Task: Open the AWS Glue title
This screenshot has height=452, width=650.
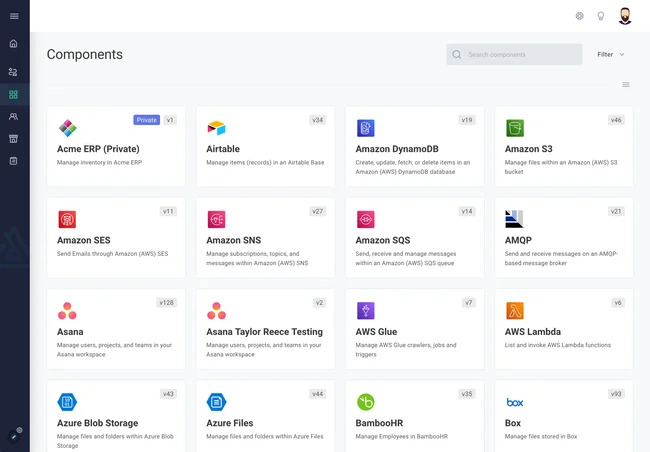Action: 376,332
